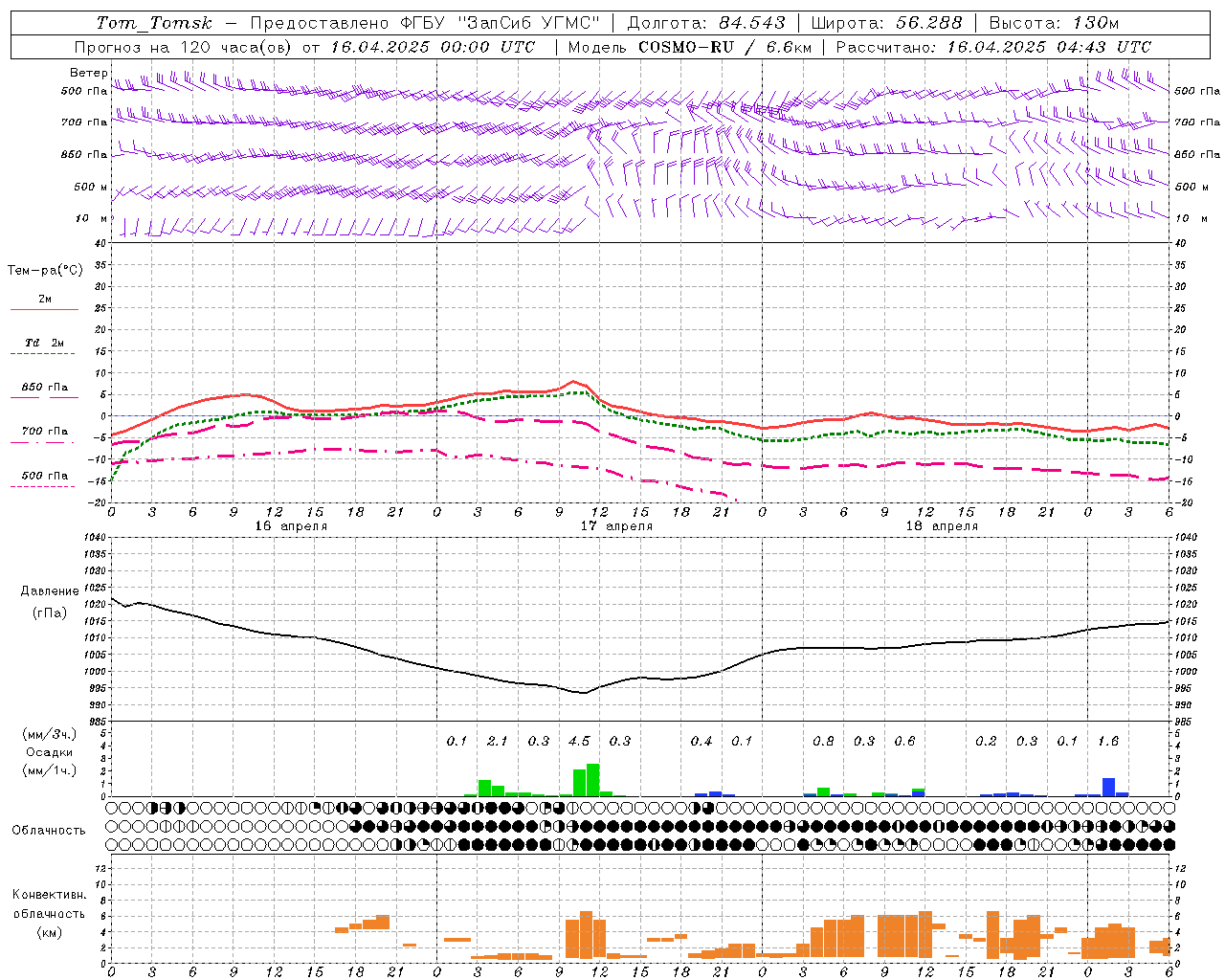Click the 850 гПа temperature legend entry
The width and height of the screenshot is (1225, 980).
pos(44,388)
